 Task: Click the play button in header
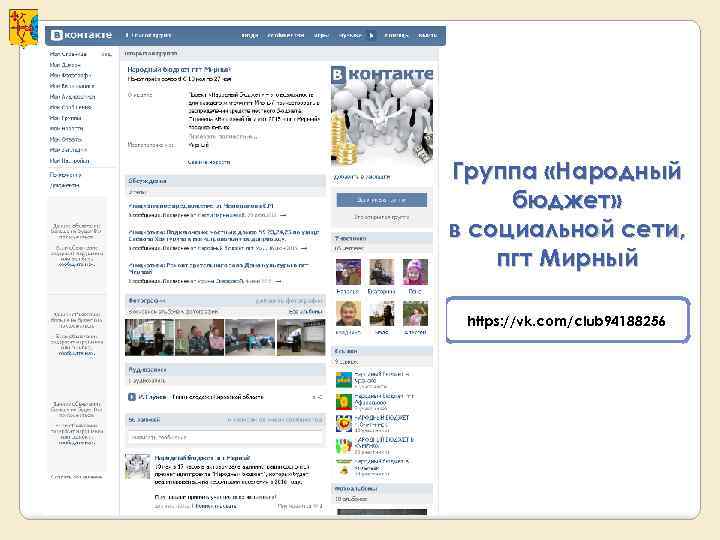tap(371, 35)
